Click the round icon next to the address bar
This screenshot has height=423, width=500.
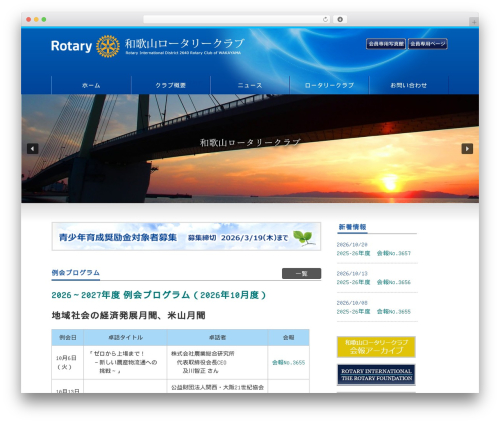(340, 20)
